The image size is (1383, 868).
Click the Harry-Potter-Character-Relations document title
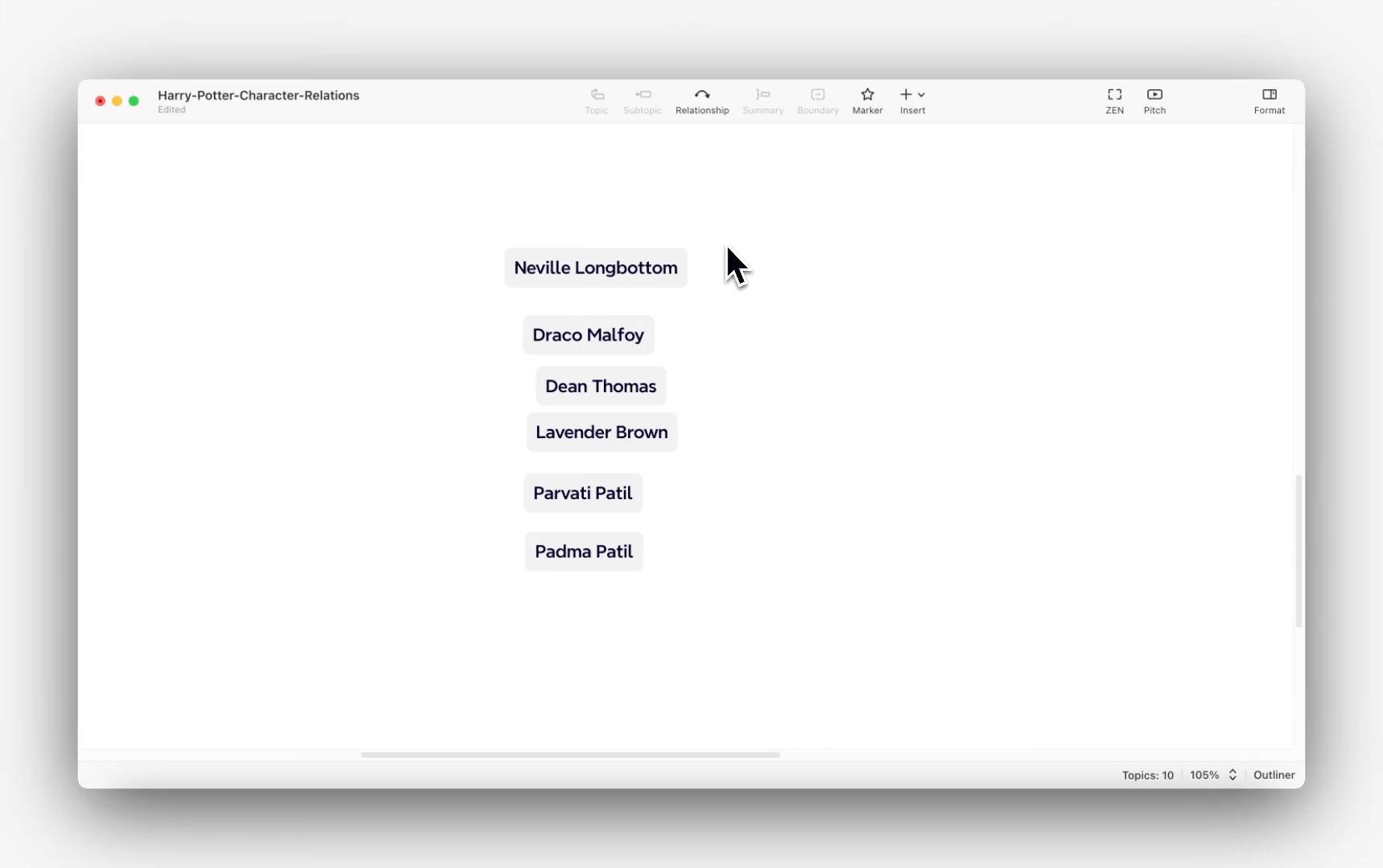258,95
